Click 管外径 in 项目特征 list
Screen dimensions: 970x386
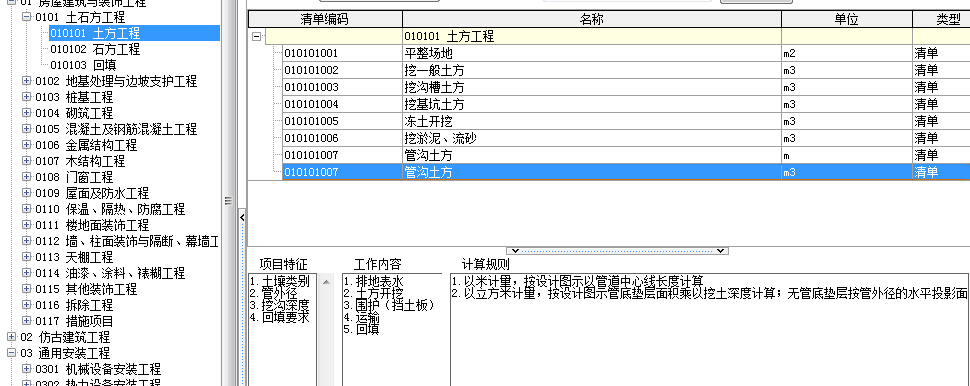pos(273,293)
